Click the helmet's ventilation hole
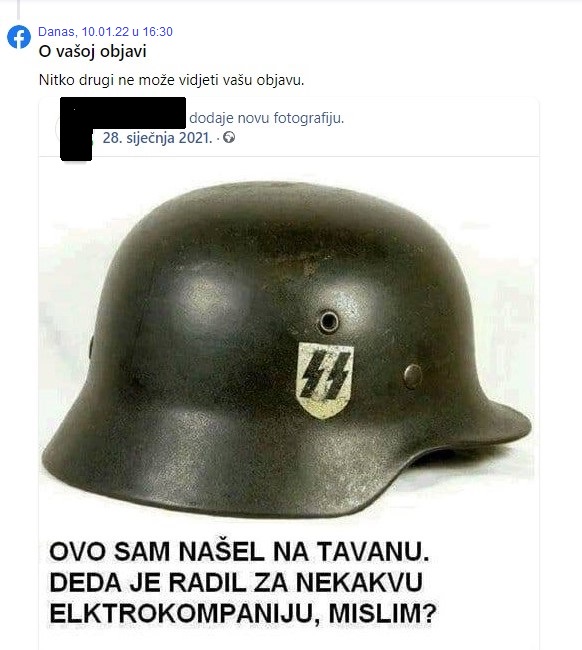The width and height of the screenshot is (582, 650). pos(329,321)
